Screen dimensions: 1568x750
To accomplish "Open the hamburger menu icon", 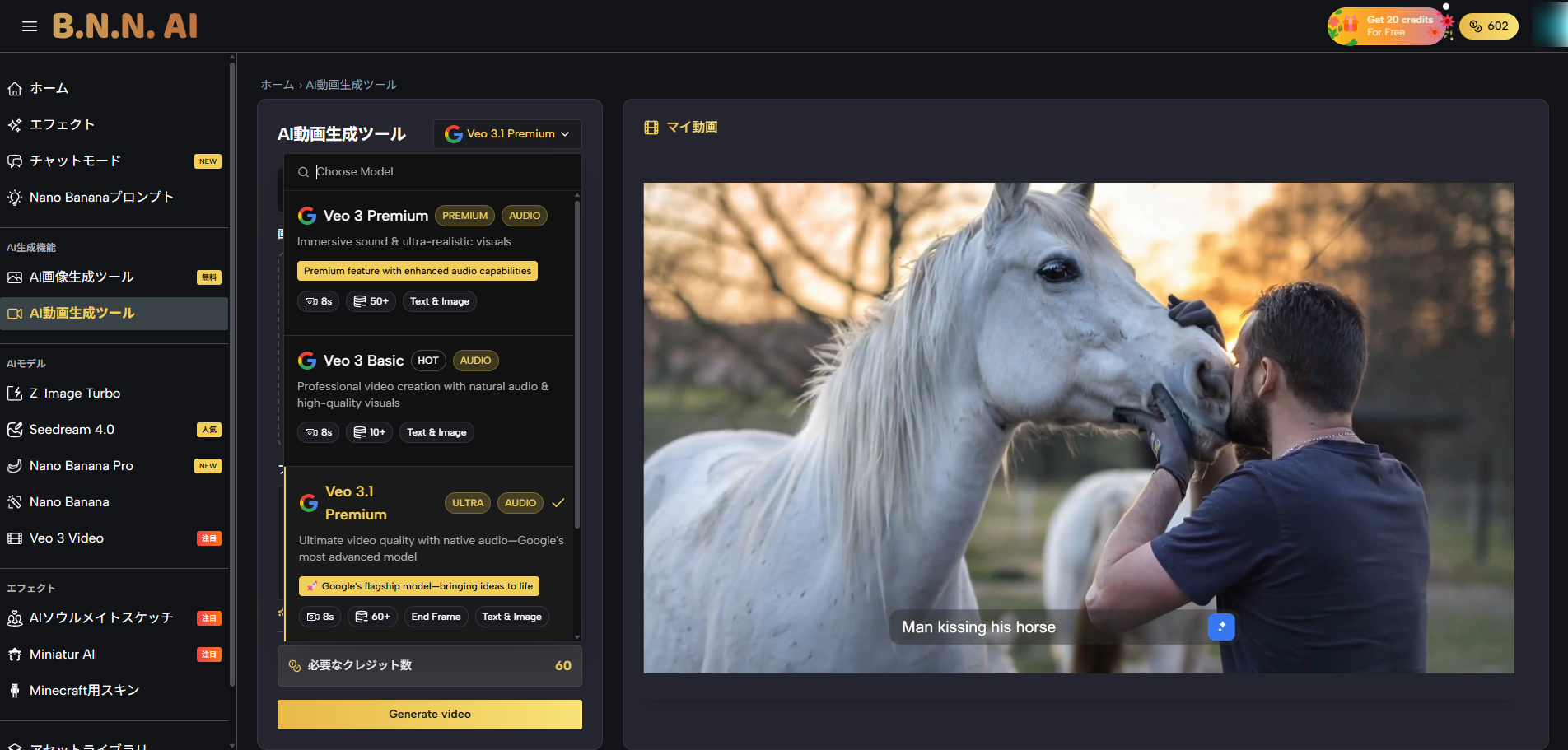I will click(x=30, y=26).
